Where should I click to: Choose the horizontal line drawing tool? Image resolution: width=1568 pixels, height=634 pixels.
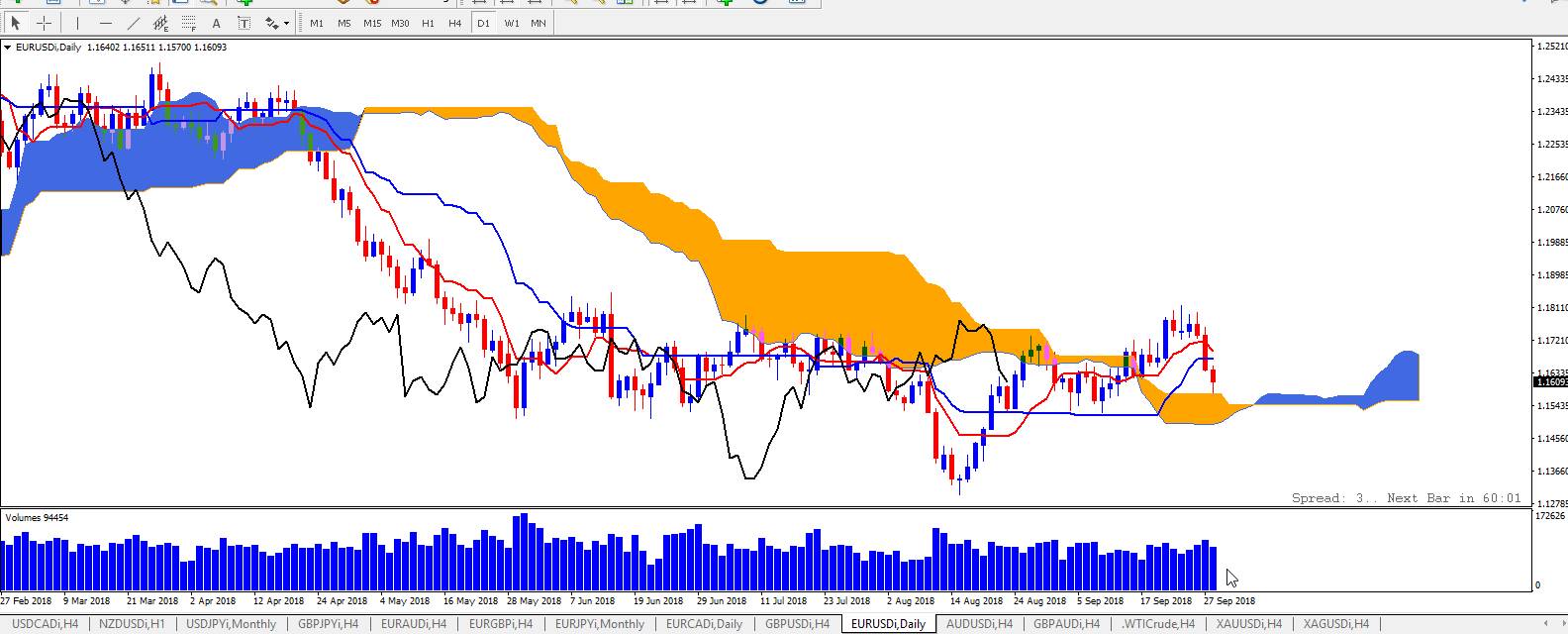pos(105,23)
